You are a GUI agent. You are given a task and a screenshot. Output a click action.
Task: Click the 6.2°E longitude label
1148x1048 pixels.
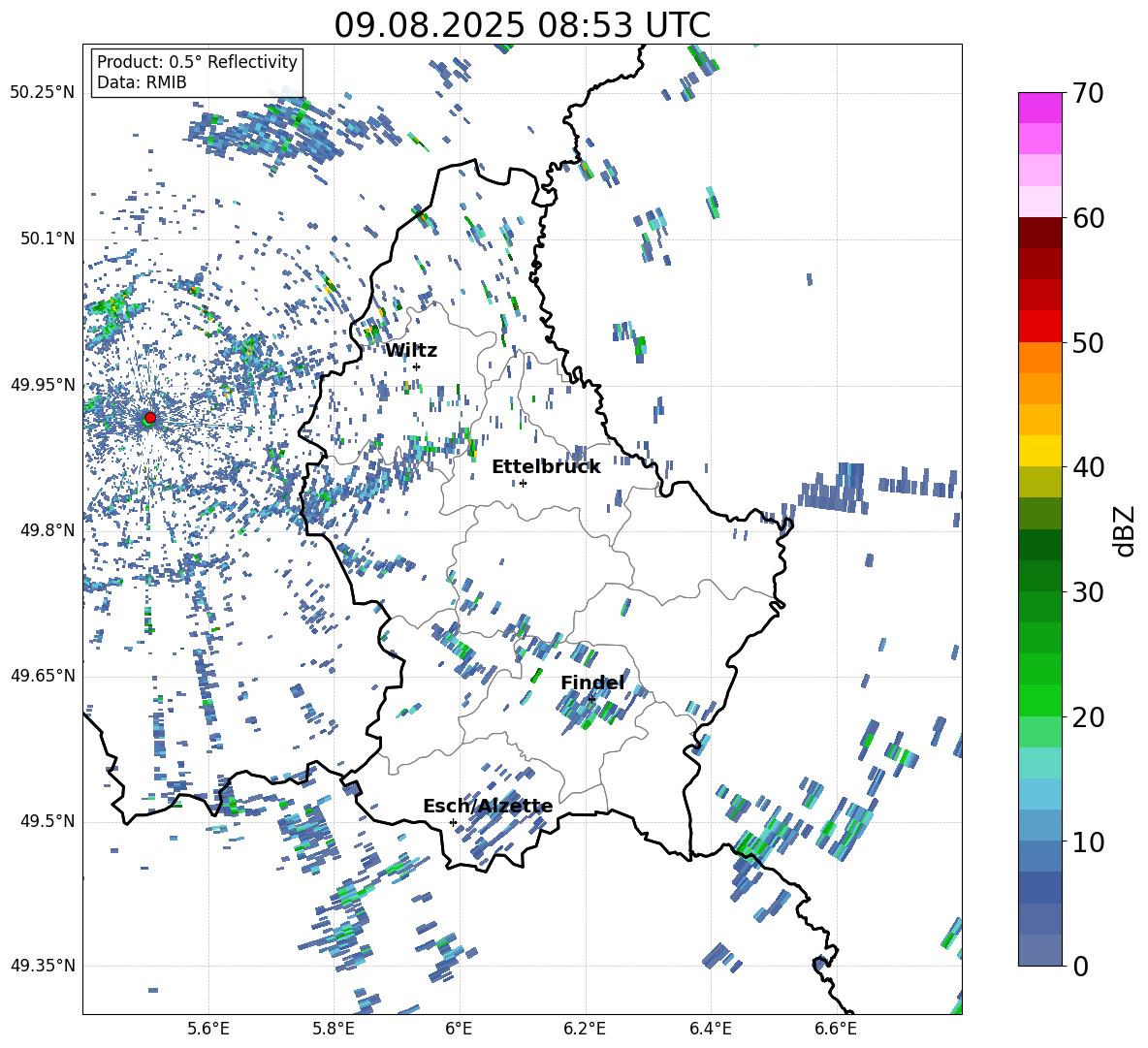tap(585, 1029)
